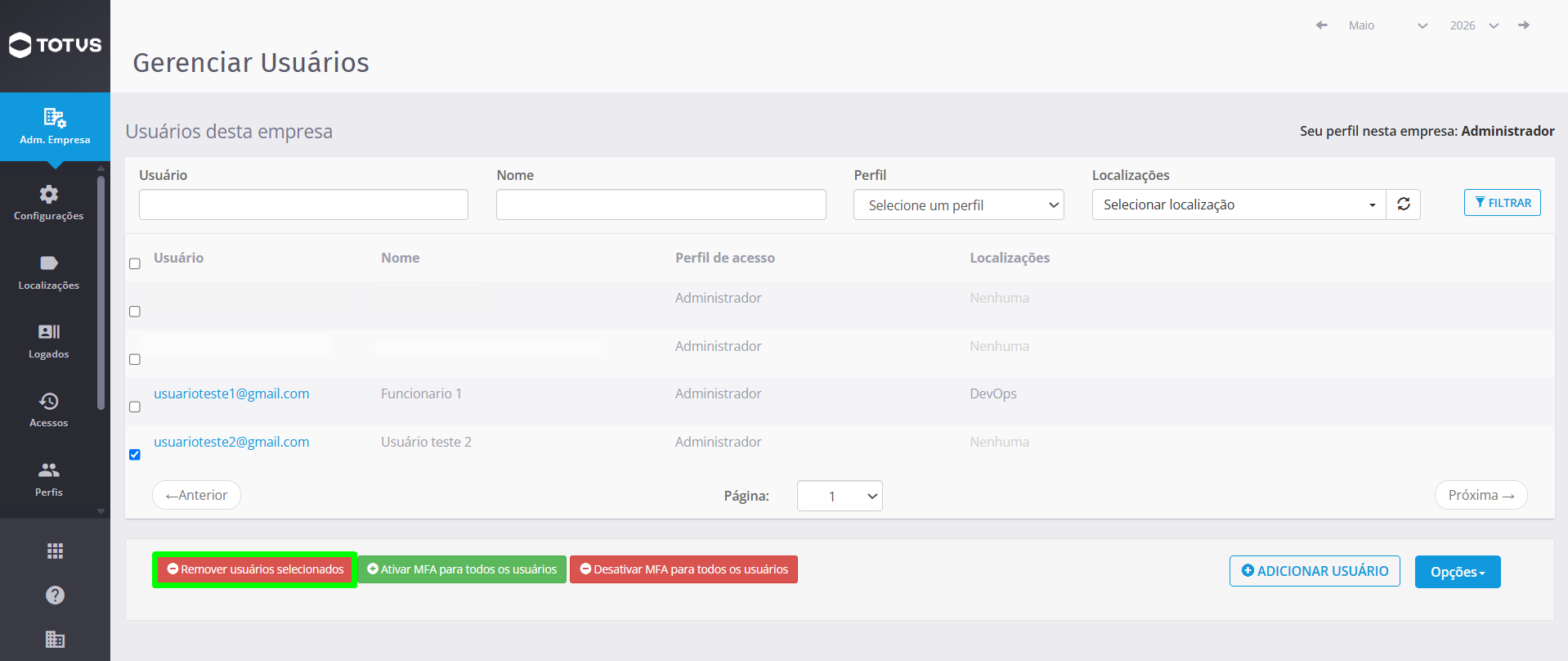Open the apps grid icon in sidebar

tap(55, 551)
